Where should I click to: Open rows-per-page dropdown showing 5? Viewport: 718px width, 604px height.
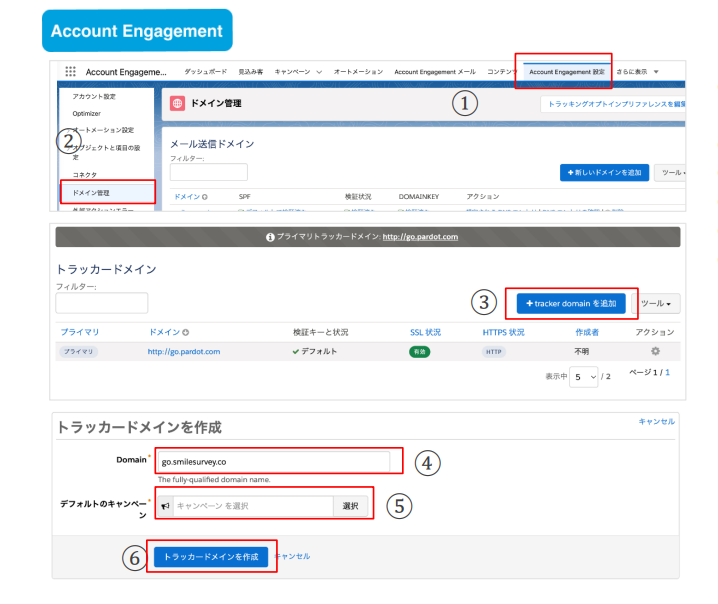583,377
